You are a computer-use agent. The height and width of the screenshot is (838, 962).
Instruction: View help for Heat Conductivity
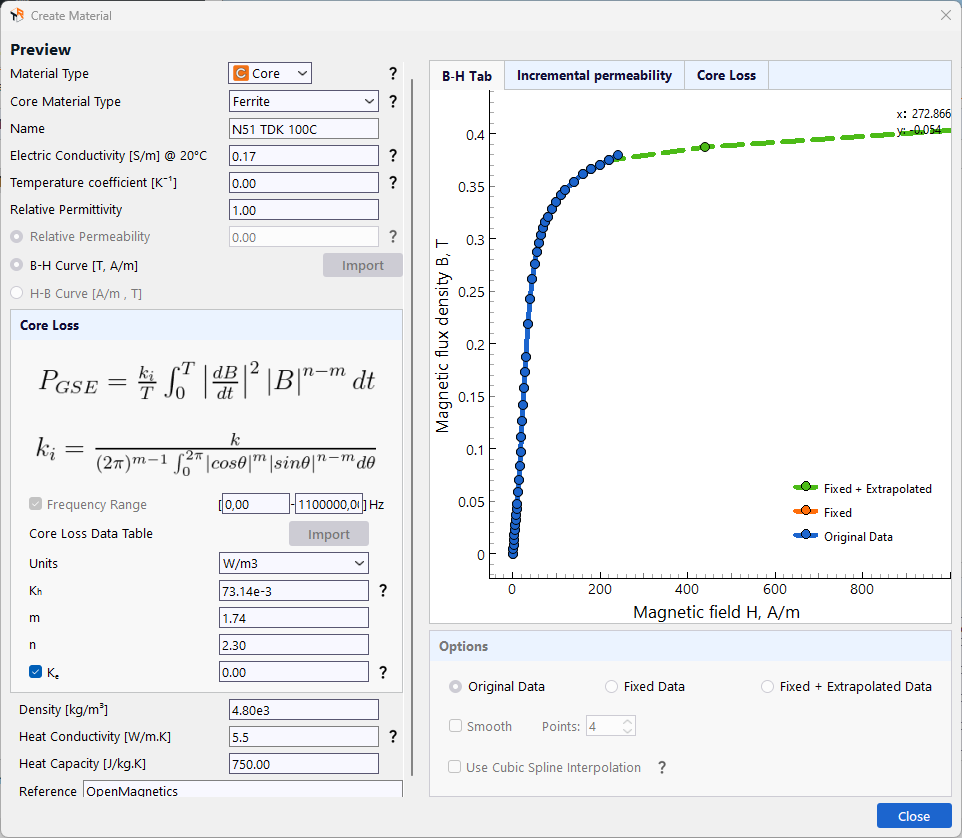[393, 736]
